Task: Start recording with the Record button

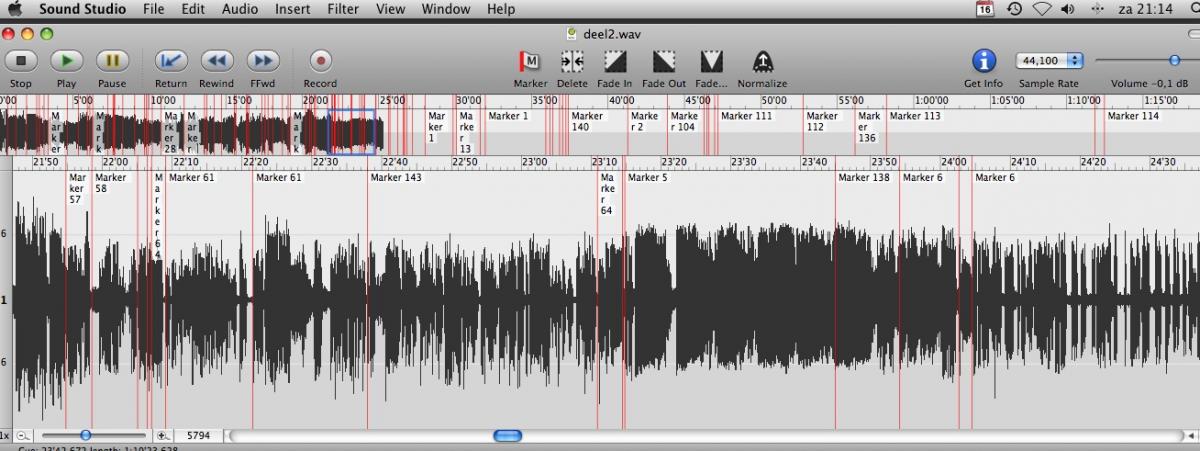Action: coord(320,61)
